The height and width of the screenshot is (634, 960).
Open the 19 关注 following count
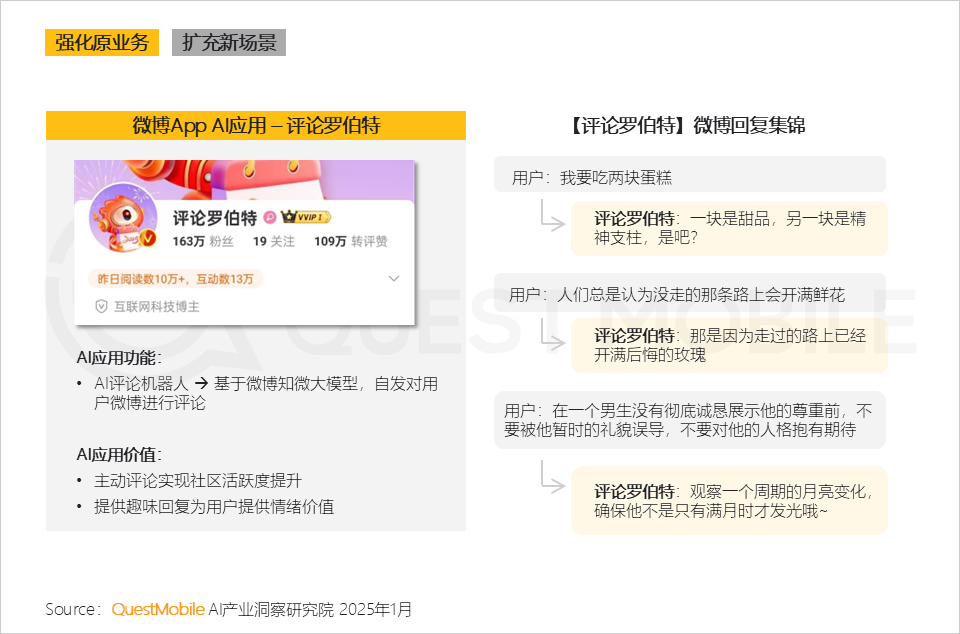274,242
